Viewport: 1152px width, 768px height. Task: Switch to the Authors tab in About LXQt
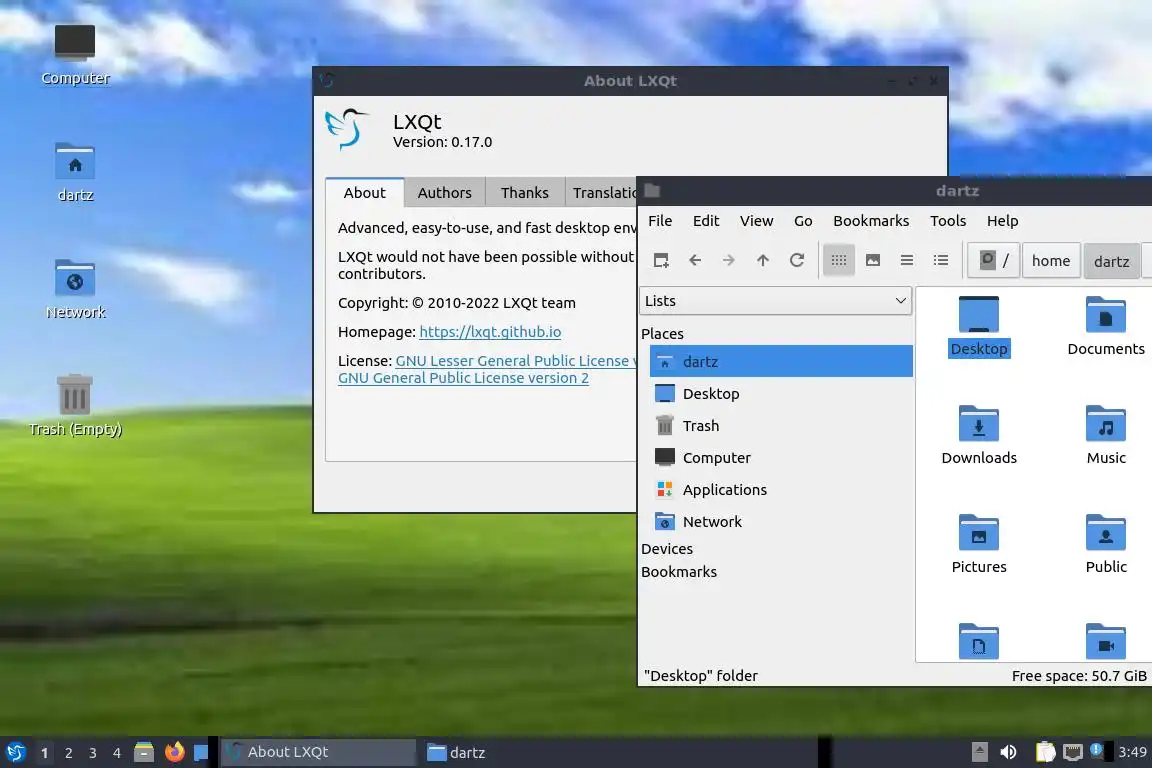(444, 193)
